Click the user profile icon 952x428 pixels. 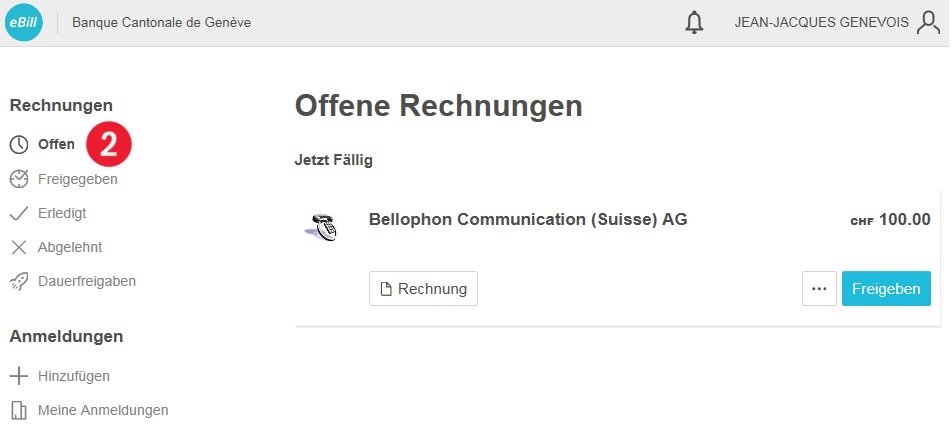tap(928, 23)
